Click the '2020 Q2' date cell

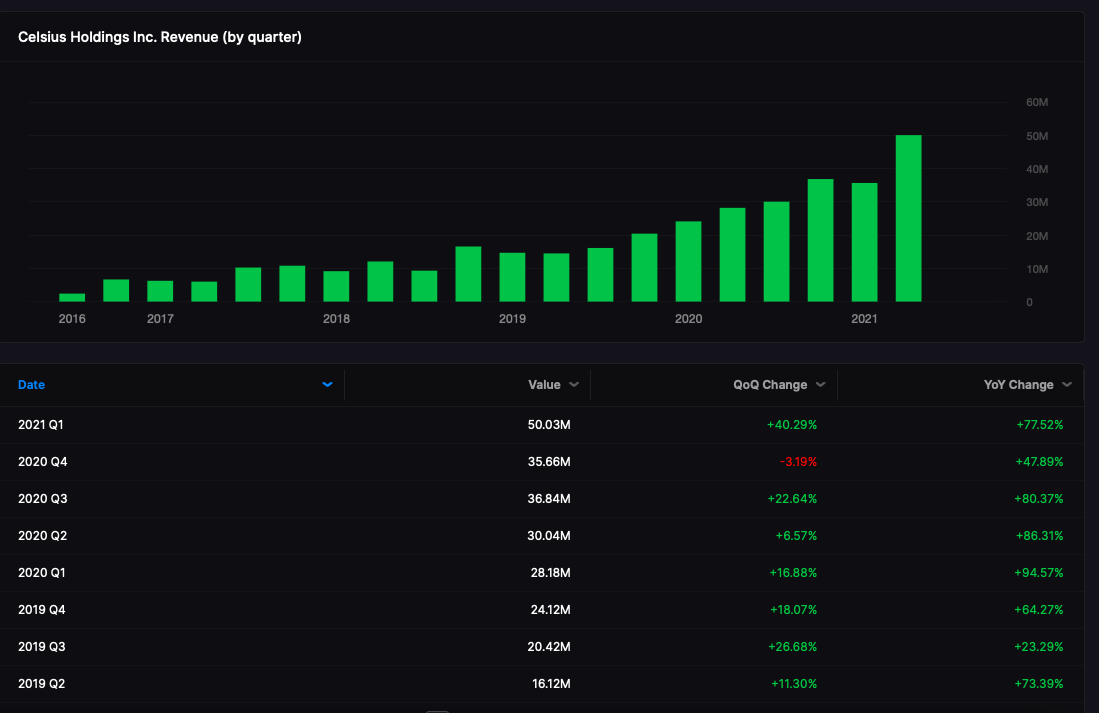(43, 536)
